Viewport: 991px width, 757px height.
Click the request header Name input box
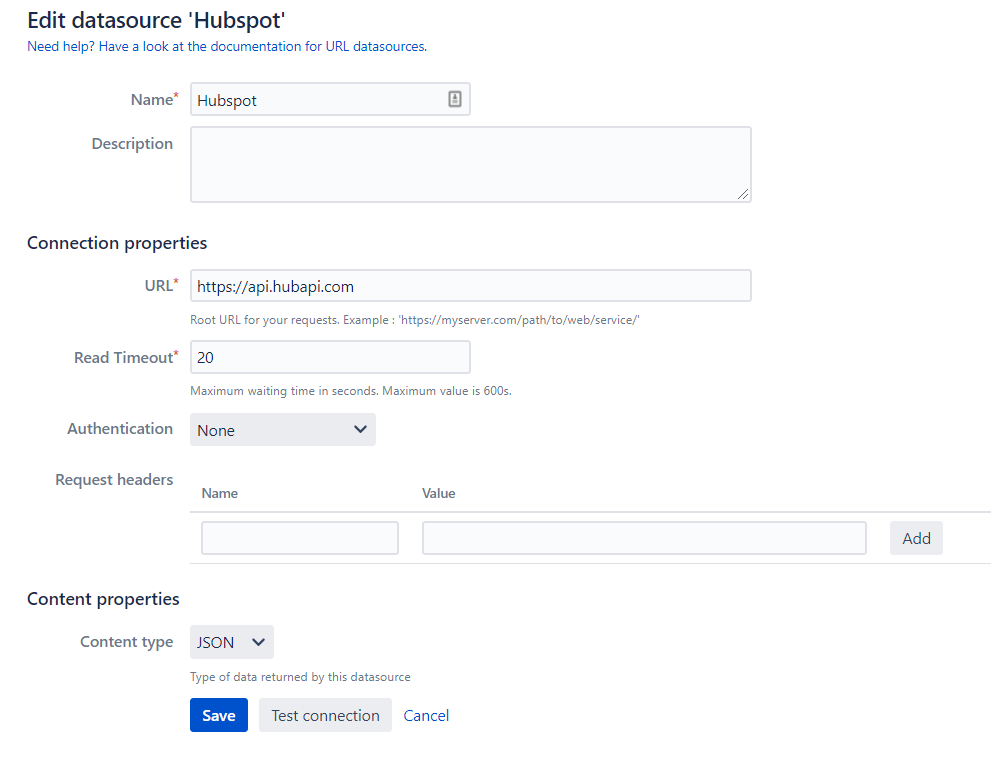coord(299,538)
